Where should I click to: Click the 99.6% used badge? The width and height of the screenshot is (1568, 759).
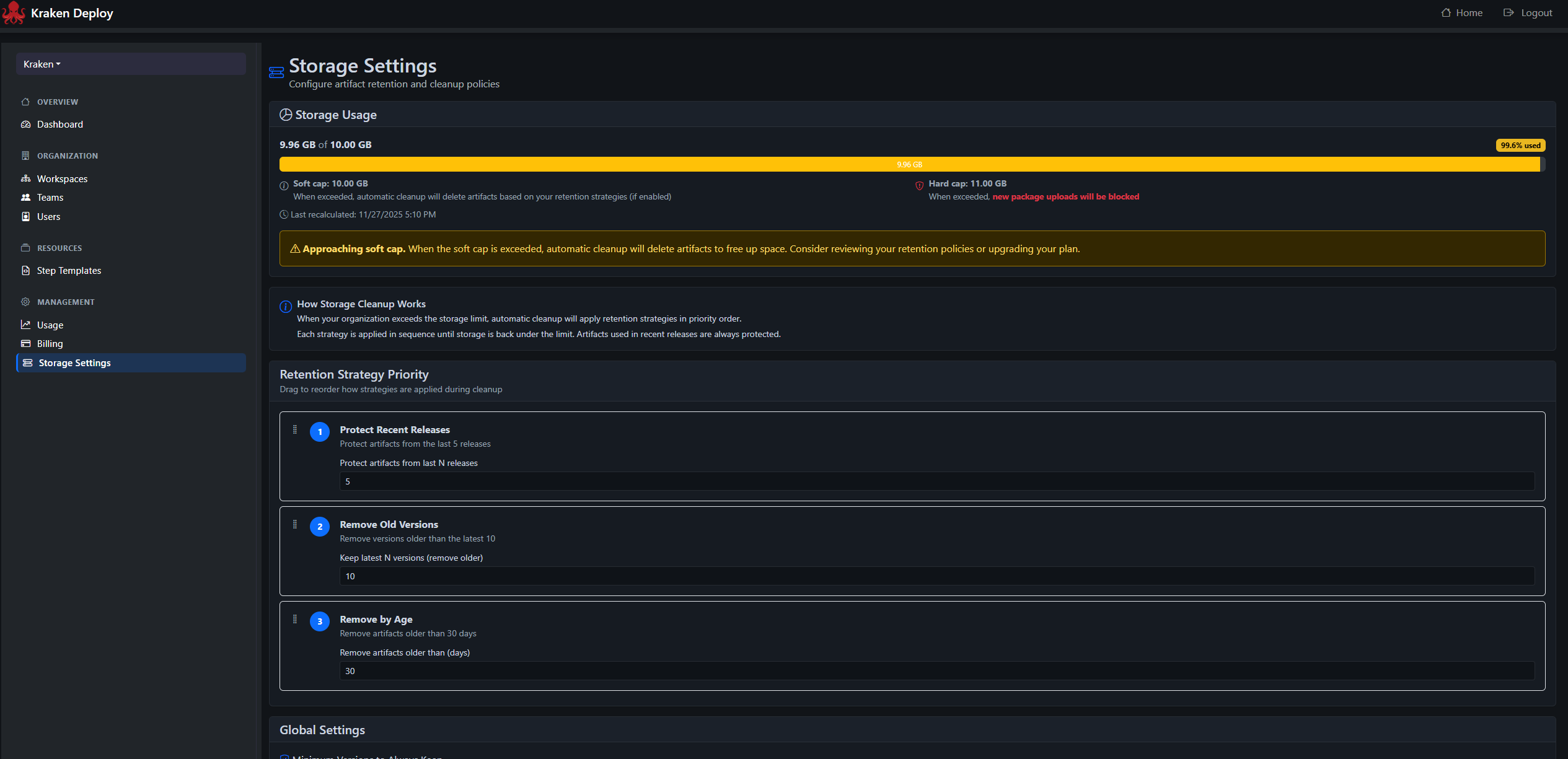[1520, 145]
